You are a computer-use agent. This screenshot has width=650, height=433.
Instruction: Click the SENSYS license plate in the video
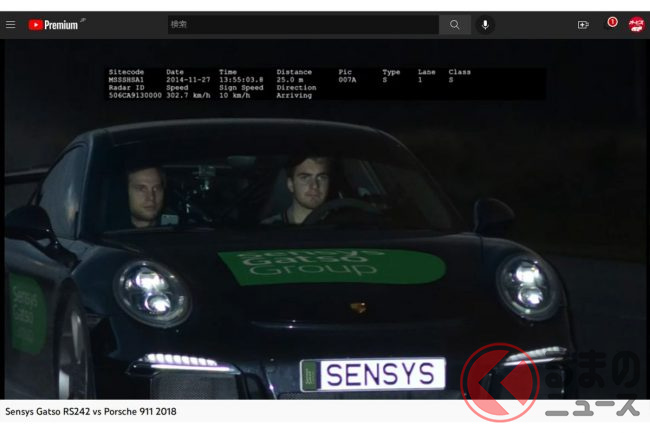pos(372,375)
